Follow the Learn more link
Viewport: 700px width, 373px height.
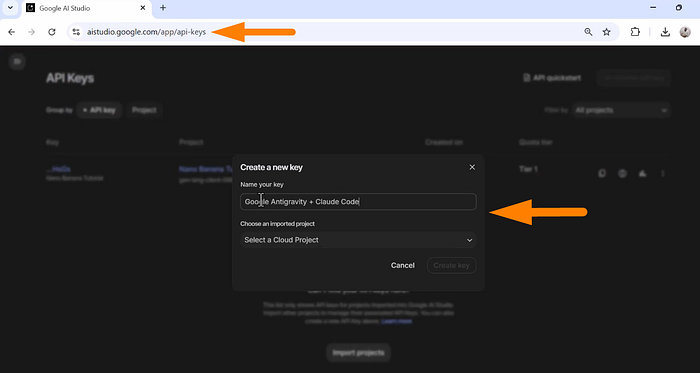[396, 321]
